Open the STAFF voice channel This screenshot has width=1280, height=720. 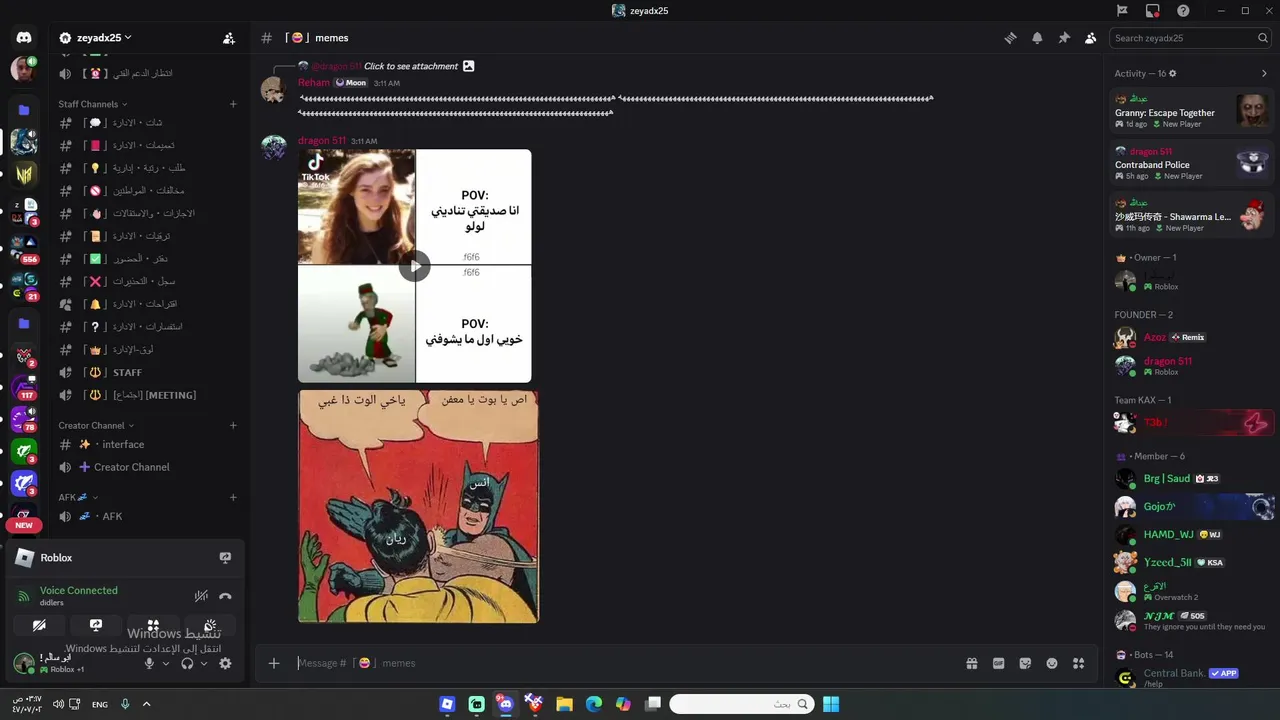point(150,372)
